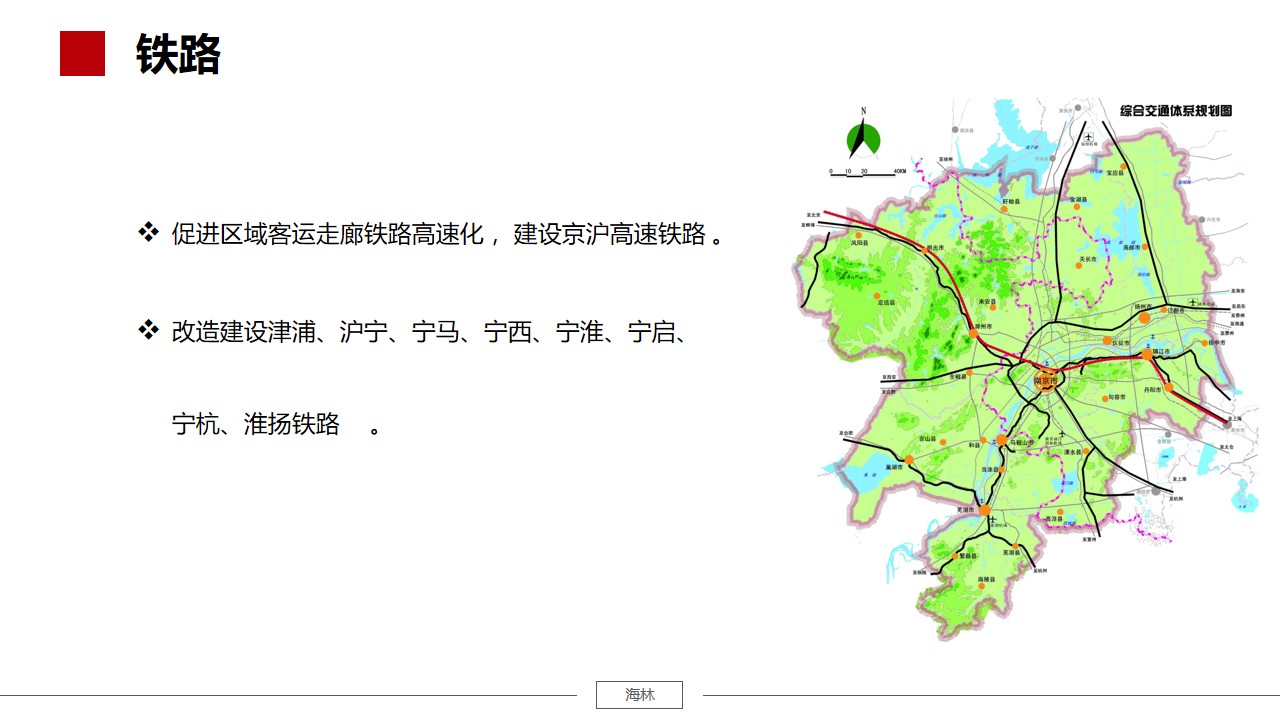The width and height of the screenshot is (1280, 720).
Task: Click the orange 镇江市 city marker
Action: pyautogui.click(x=1147, y=353)
